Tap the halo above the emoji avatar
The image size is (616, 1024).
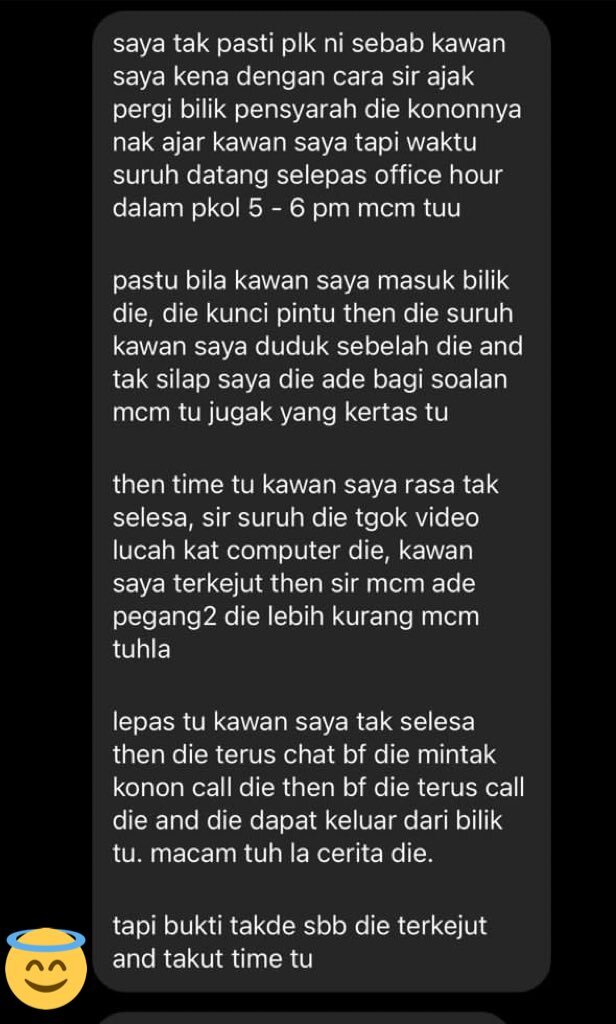tap(46, 939)
